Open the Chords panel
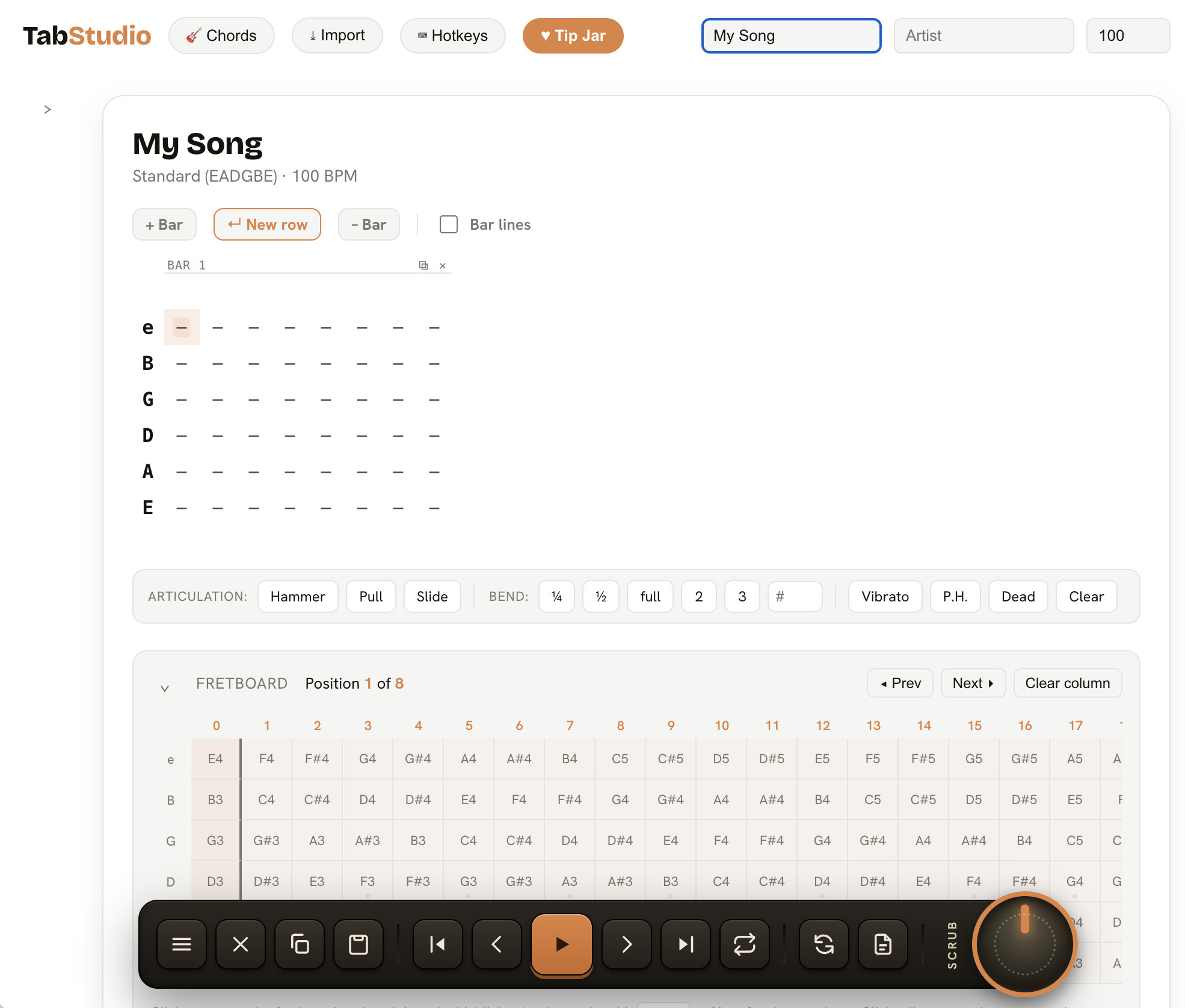This screenshot has width=1185, height=1008. click(221, 35)
